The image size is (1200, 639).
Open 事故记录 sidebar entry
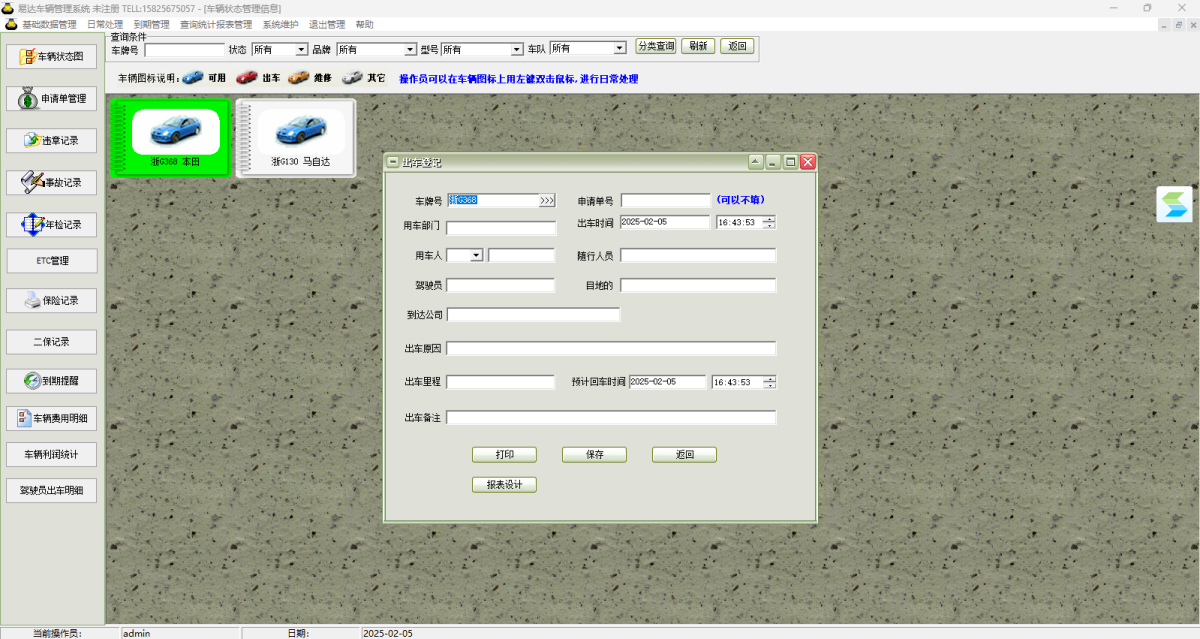click(52, 183)
